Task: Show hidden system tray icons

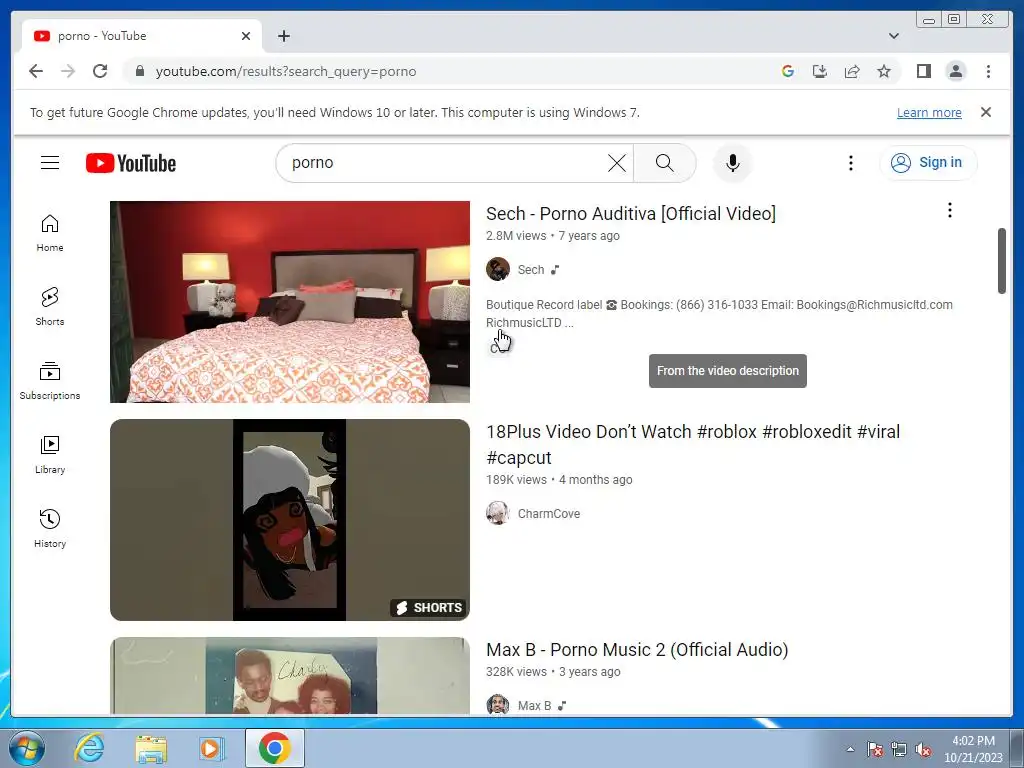Action: point(850,749)
